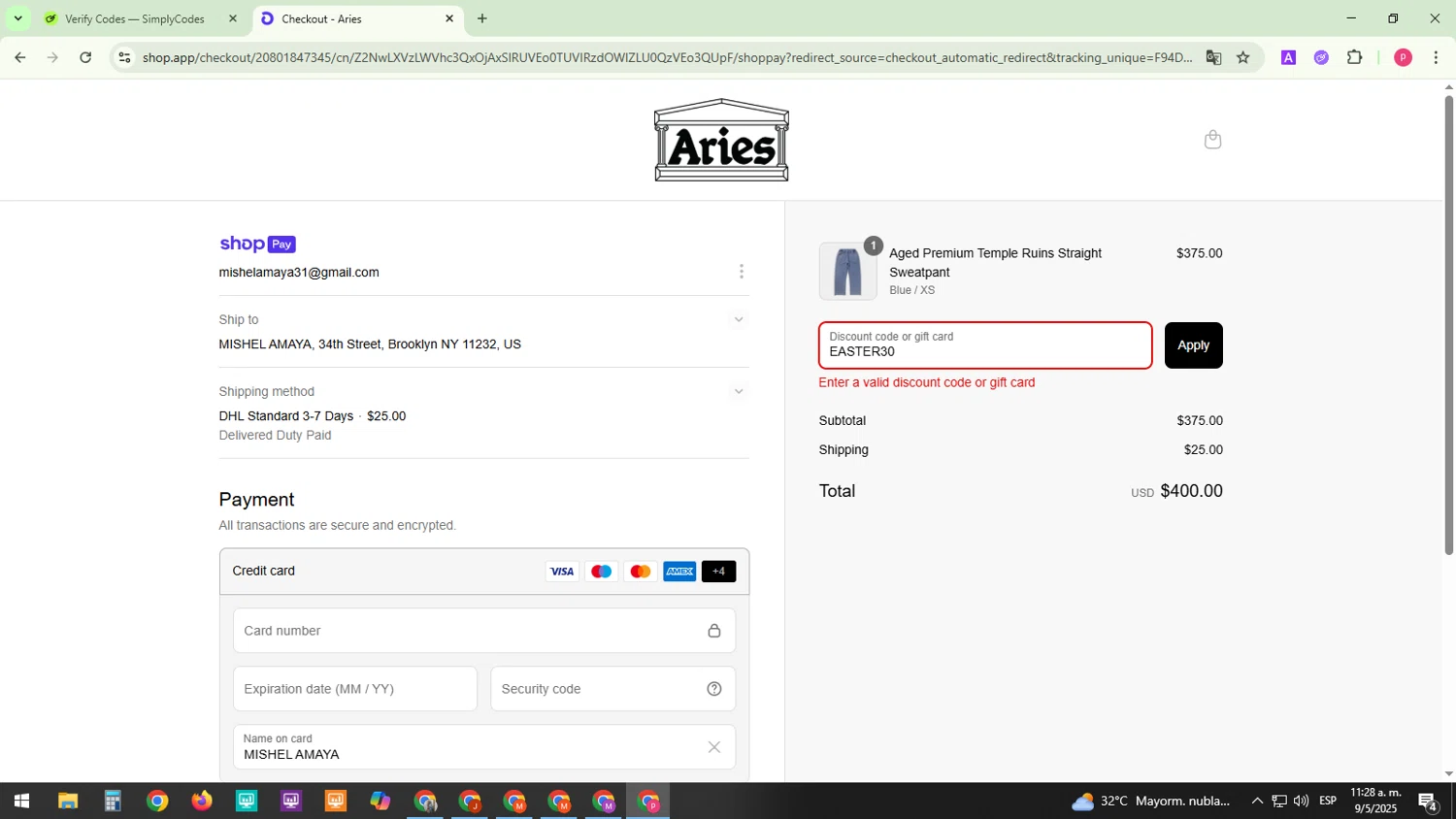Screen dimensions: 1456x819
Task: Focus the Security code field
Action: tap(613, 689)
